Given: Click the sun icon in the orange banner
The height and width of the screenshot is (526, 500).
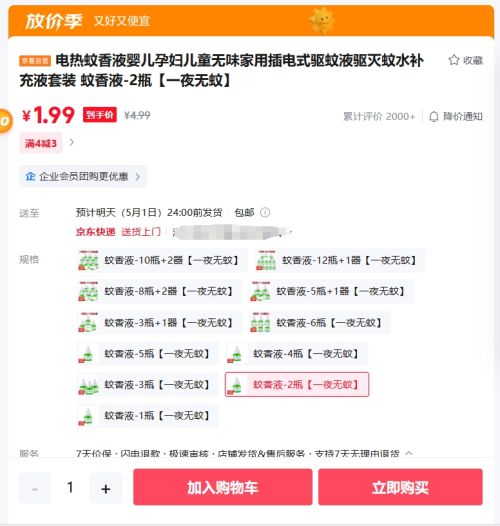Looking at the screenshot, I should [x=322, y=20].
